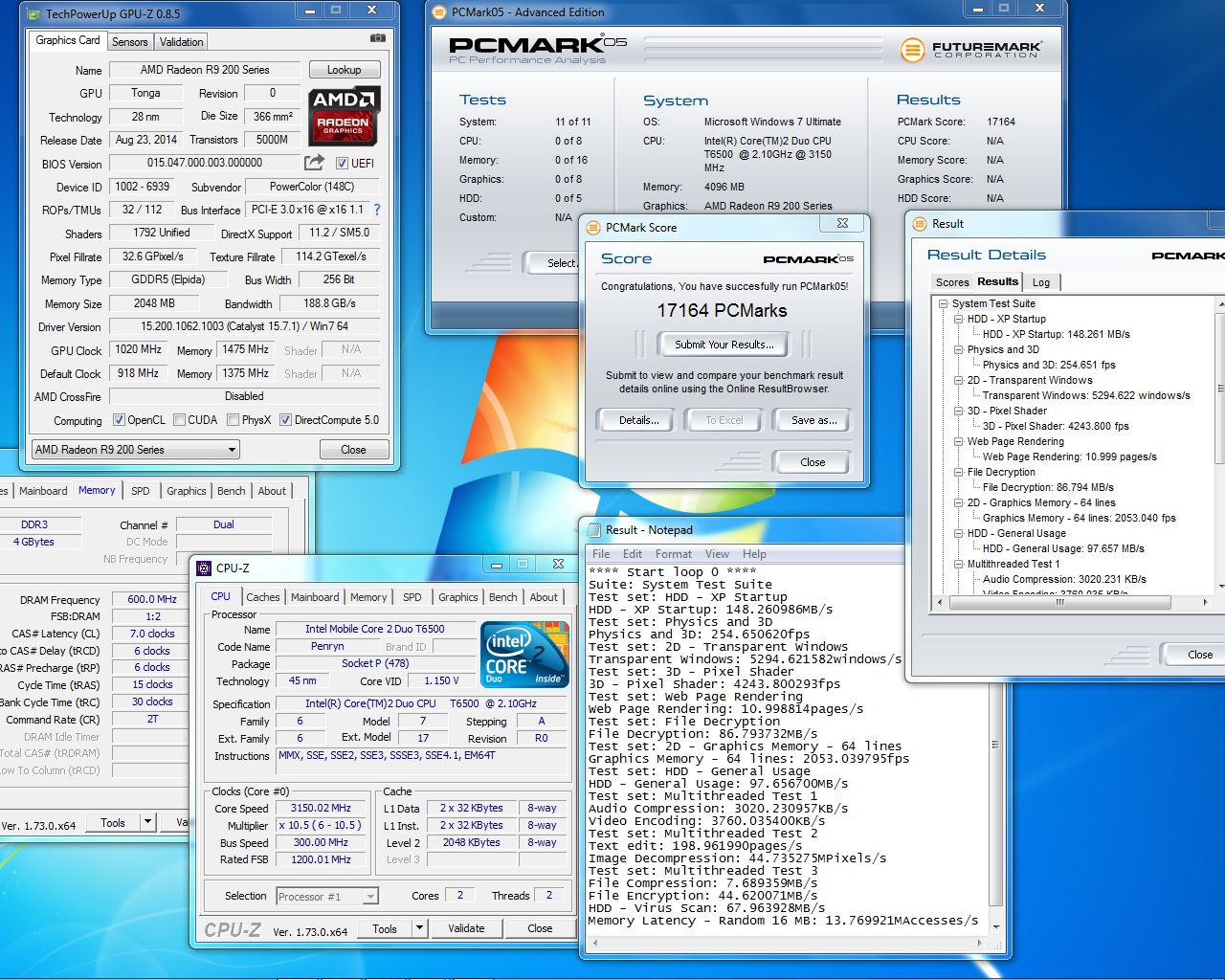Collapse the File Decryption node
The width and height of the screenshot is (1225, 980).
coord(958,472)
